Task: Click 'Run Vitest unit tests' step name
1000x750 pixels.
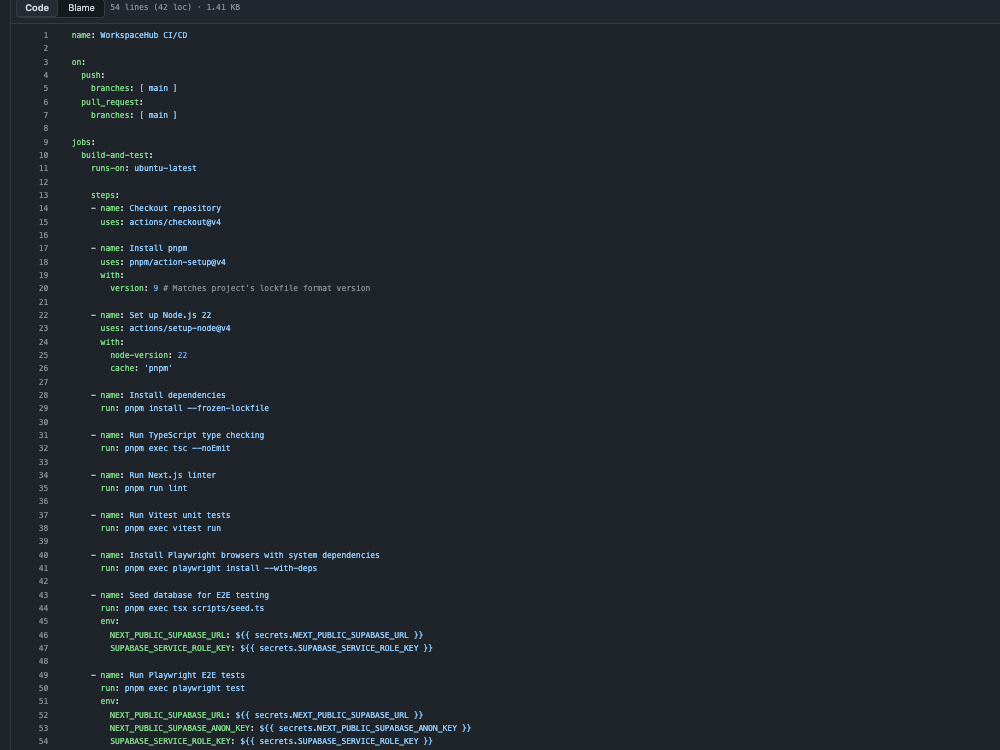Action: (180, 515)
